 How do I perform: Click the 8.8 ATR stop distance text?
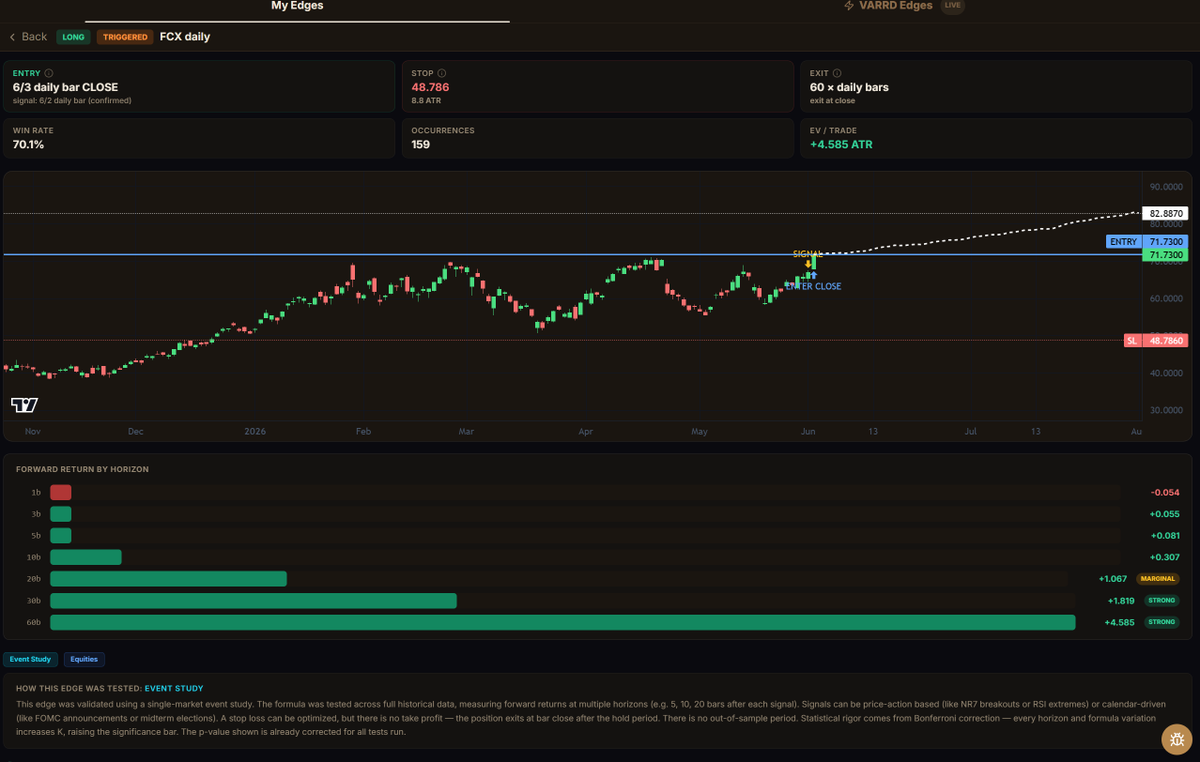425,101
